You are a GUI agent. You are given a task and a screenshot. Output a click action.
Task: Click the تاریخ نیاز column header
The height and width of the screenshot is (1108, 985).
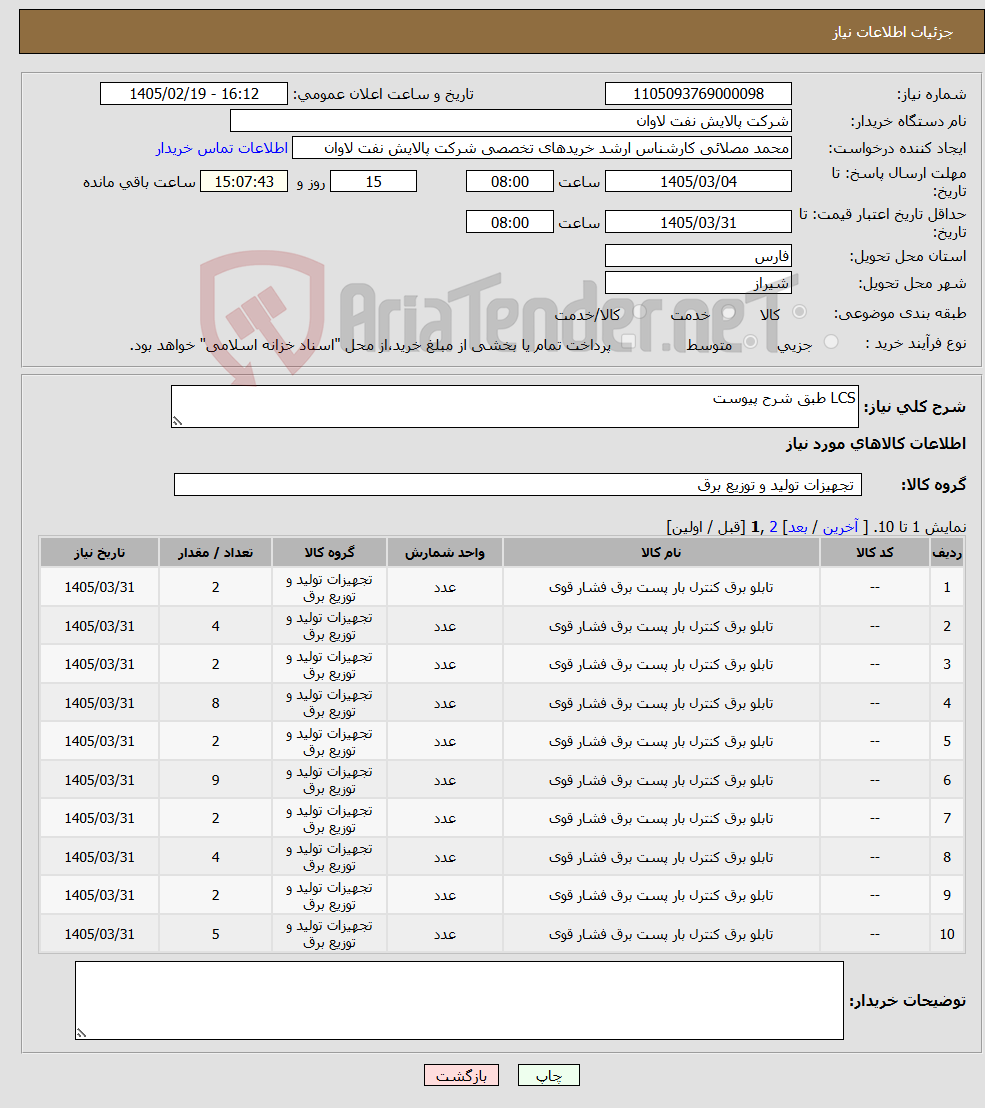[99, 553]
